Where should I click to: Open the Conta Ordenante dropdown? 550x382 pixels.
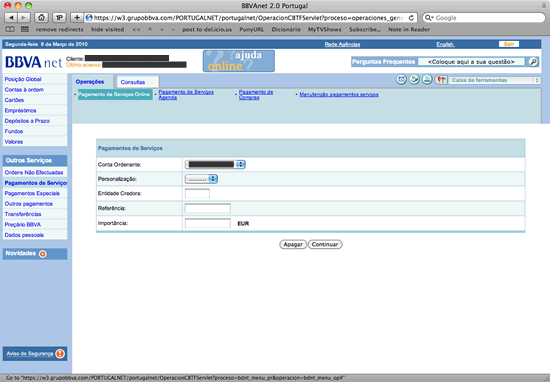(x=215, y=164)
